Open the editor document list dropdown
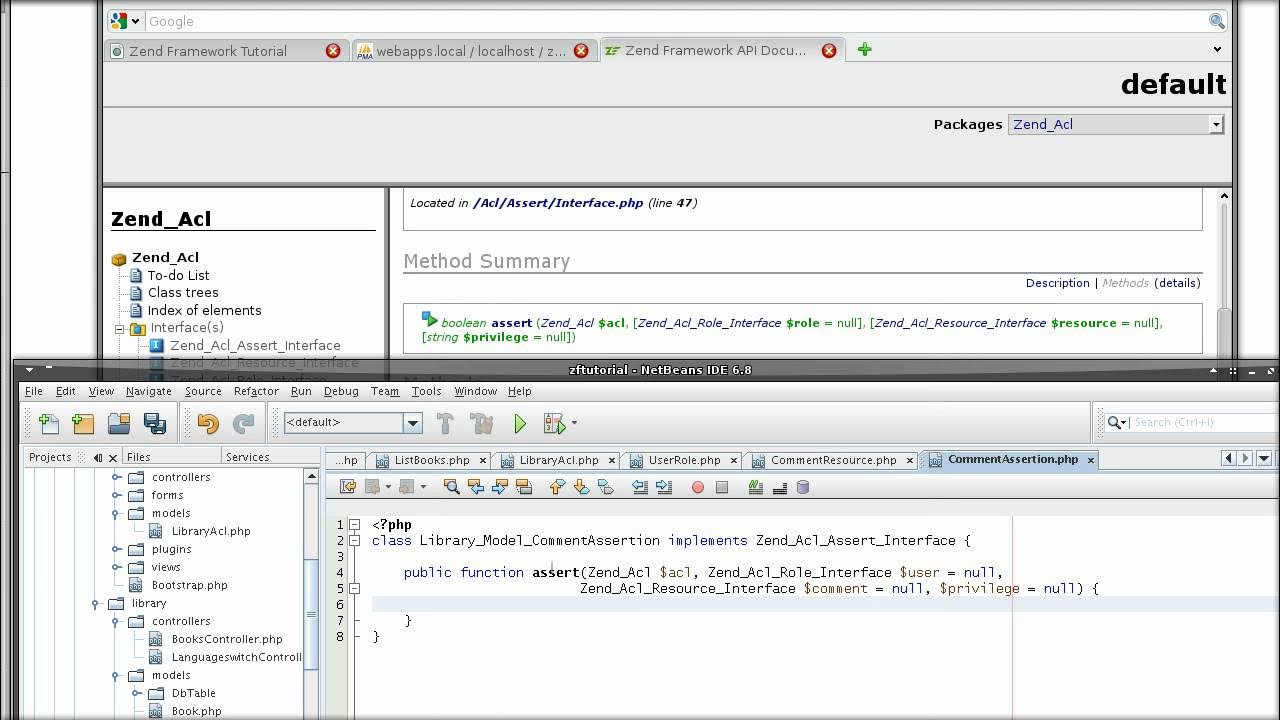 [x=1265, y=458]
